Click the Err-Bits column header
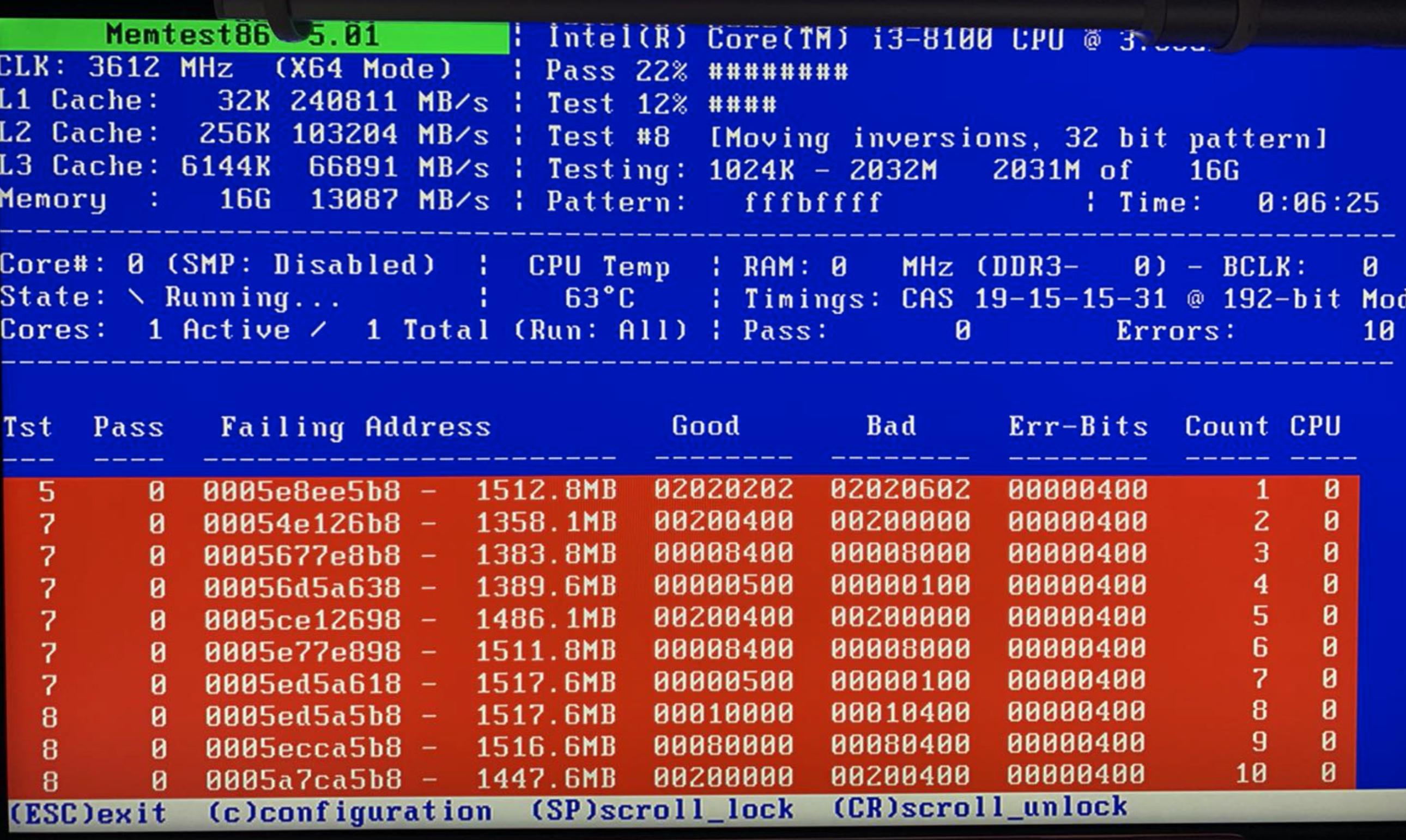 pyautogui.click(x=1077, y=427)
